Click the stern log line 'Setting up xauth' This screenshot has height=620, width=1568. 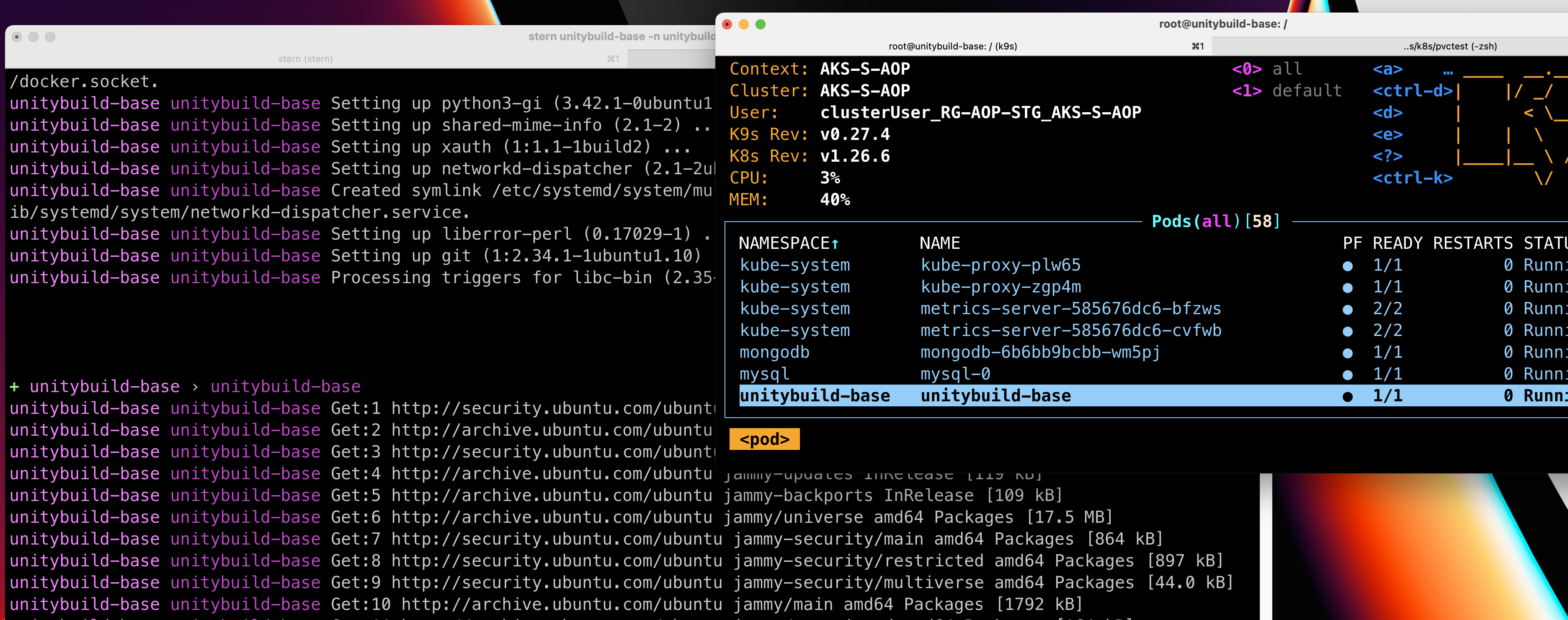(350, 147)
